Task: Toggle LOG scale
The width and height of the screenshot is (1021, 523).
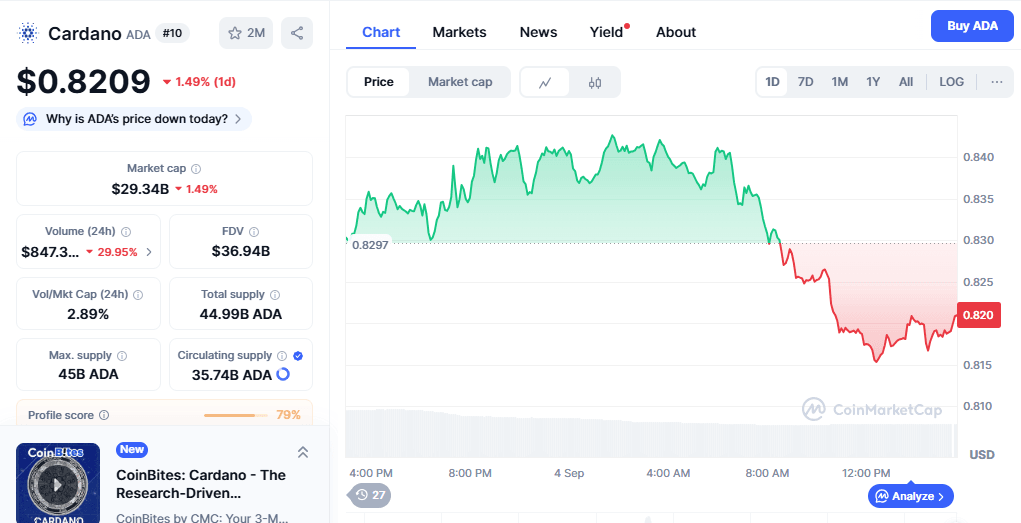Action: point(951,82)
